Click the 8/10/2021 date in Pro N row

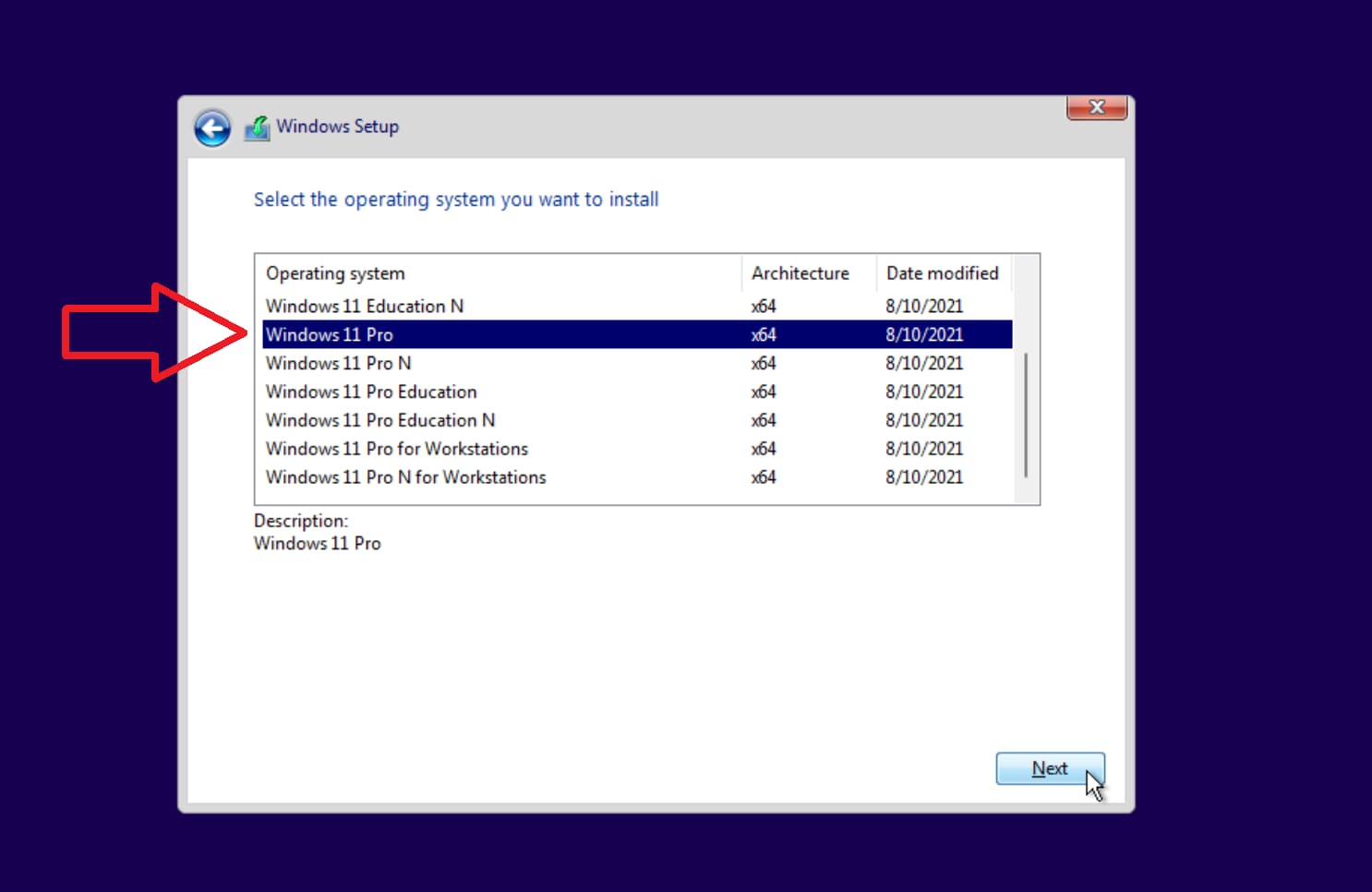tap(924, 363)
